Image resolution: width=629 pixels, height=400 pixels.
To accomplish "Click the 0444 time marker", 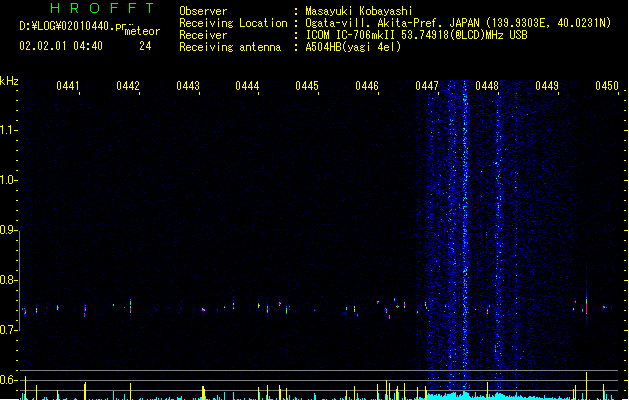I will (x=247, y=86).
